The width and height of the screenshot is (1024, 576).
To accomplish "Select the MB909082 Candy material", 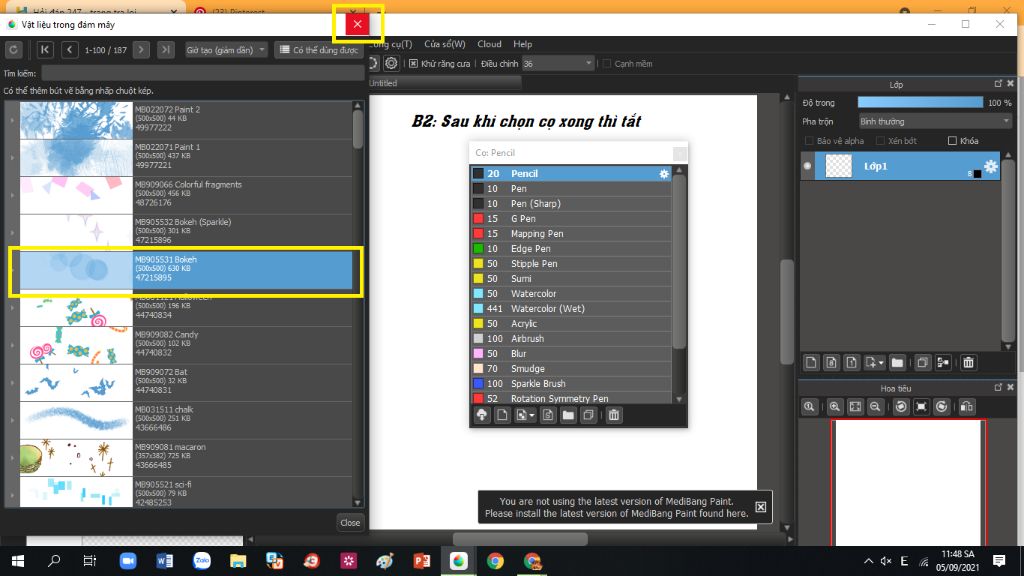I will coord(185,345).
